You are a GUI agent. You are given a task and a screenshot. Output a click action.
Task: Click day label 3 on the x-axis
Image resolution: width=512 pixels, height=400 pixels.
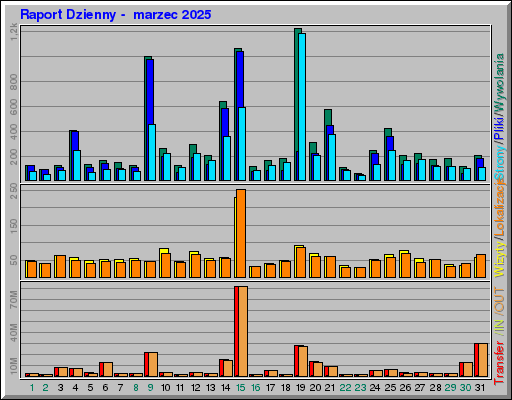[x=60, y=388]
